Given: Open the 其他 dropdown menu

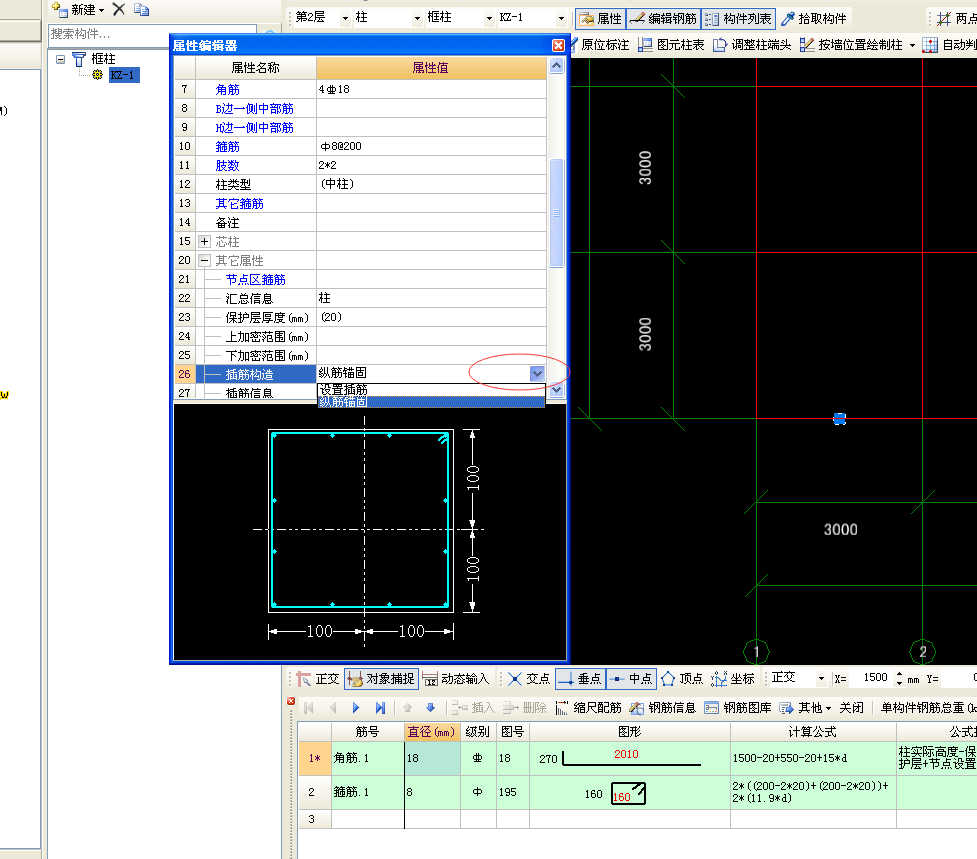Looking at the screenshot, I should 806,708.
